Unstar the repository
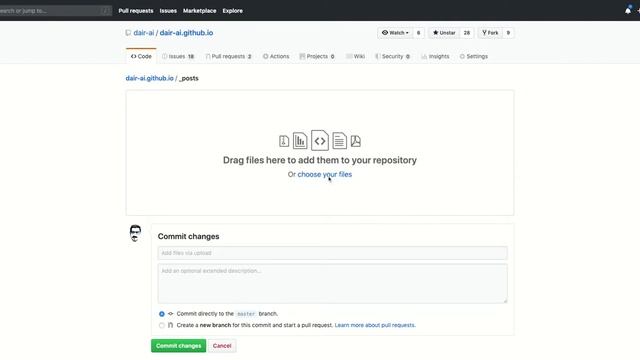 pyautogui.click(x=444, y=33)
